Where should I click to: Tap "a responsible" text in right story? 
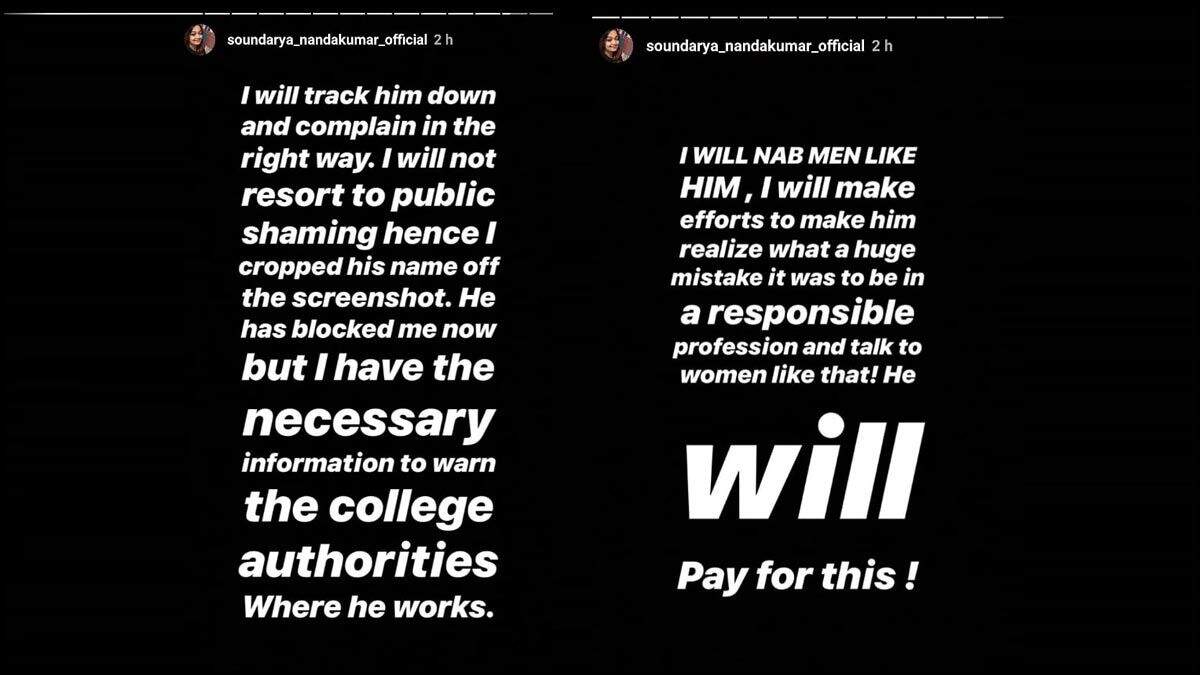(797, 313)
